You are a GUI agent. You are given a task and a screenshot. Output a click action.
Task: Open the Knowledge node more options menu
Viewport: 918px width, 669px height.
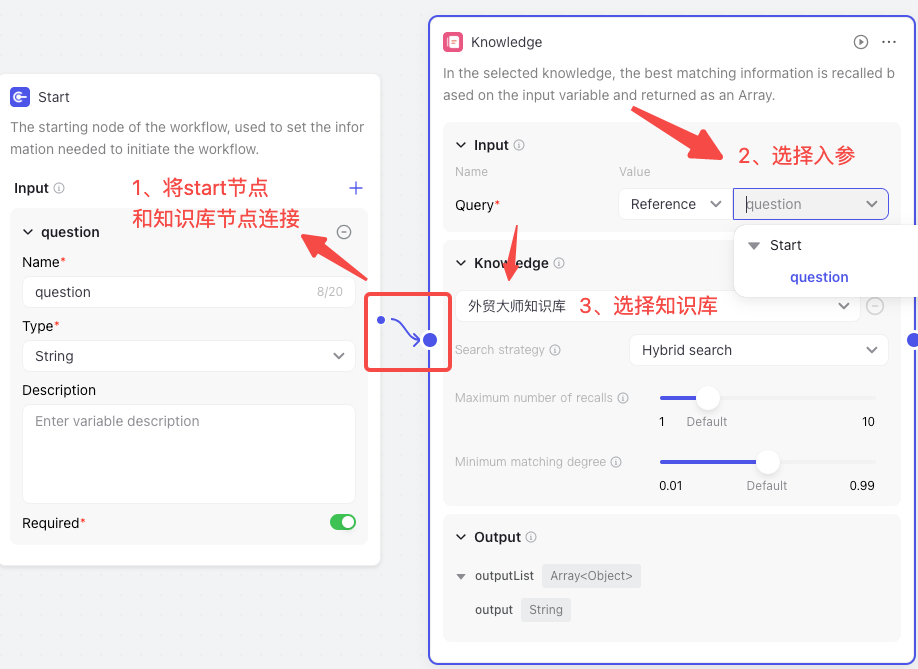pyautogui.click(x=889, y=42)
